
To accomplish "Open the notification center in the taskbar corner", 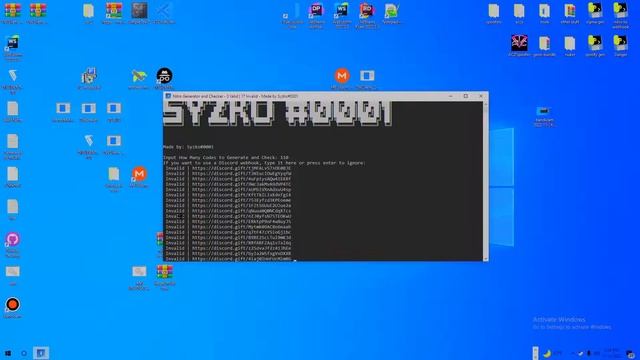I will coord(631,353).
